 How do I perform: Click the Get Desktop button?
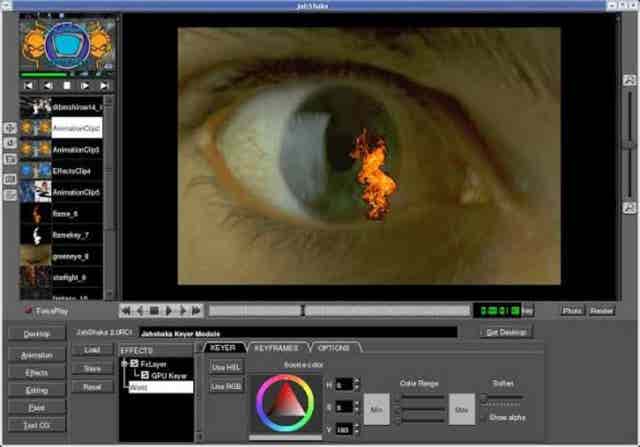point(506,332)
